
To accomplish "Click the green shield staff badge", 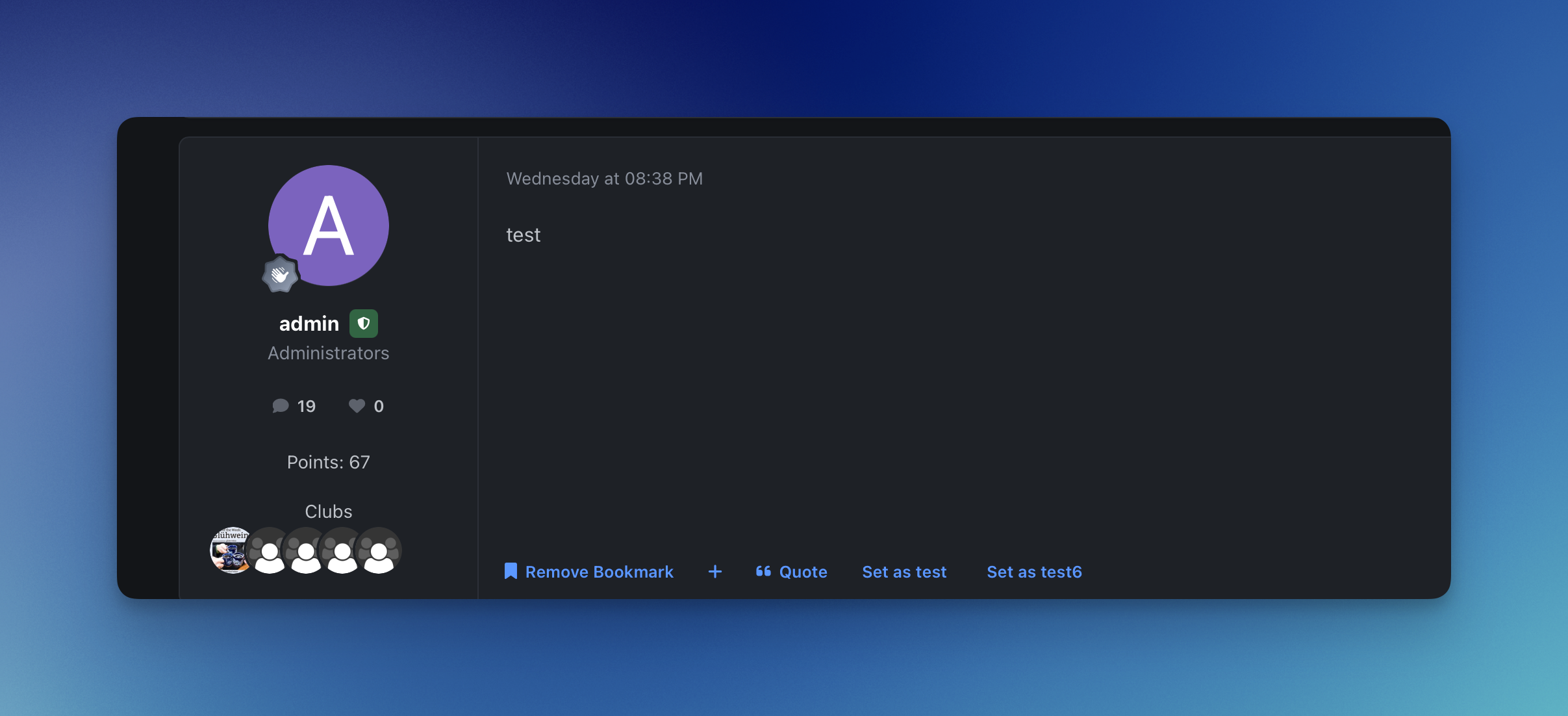I will point(364,324).
